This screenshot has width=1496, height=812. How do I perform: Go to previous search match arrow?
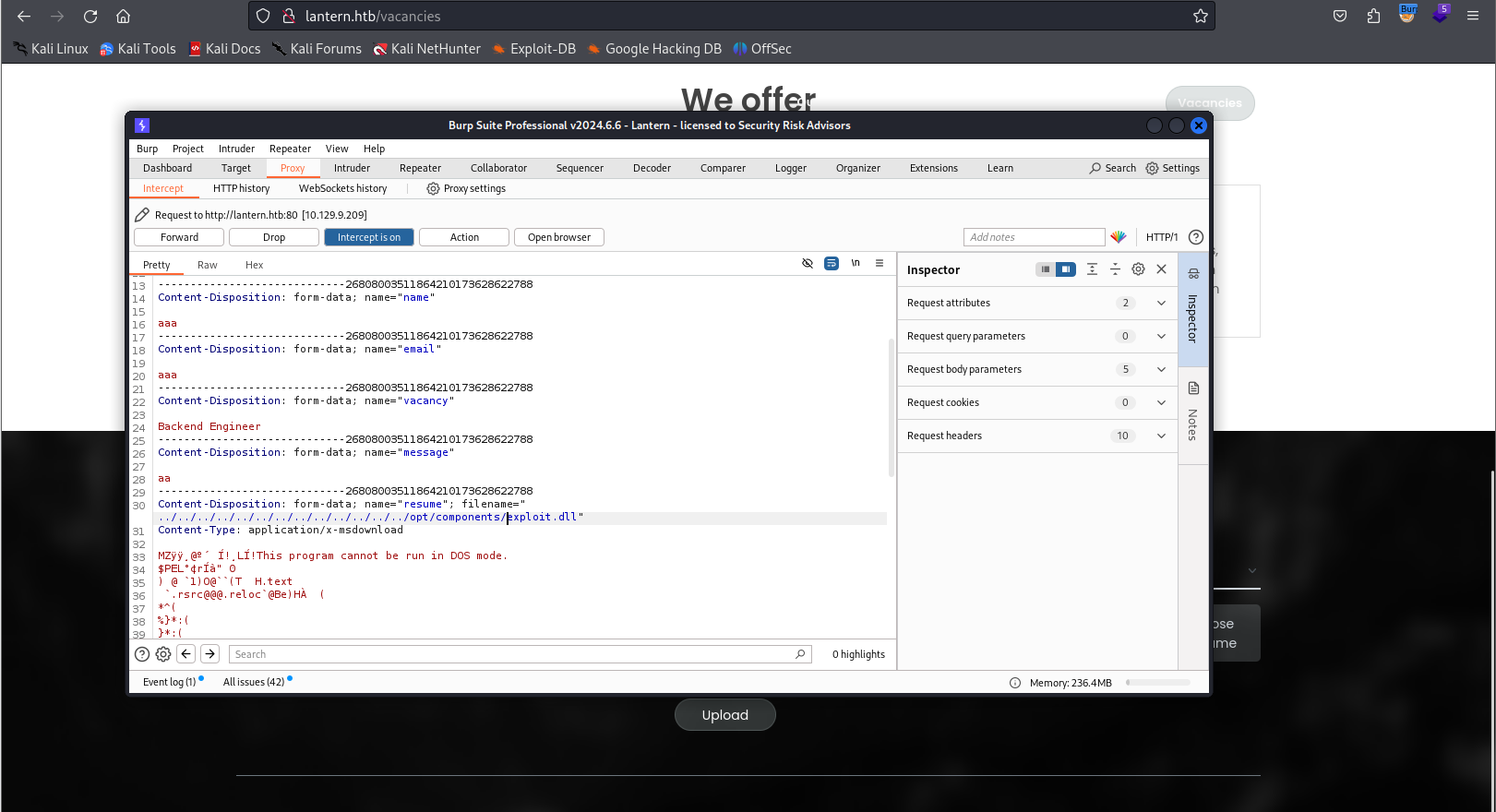(186, 654)
